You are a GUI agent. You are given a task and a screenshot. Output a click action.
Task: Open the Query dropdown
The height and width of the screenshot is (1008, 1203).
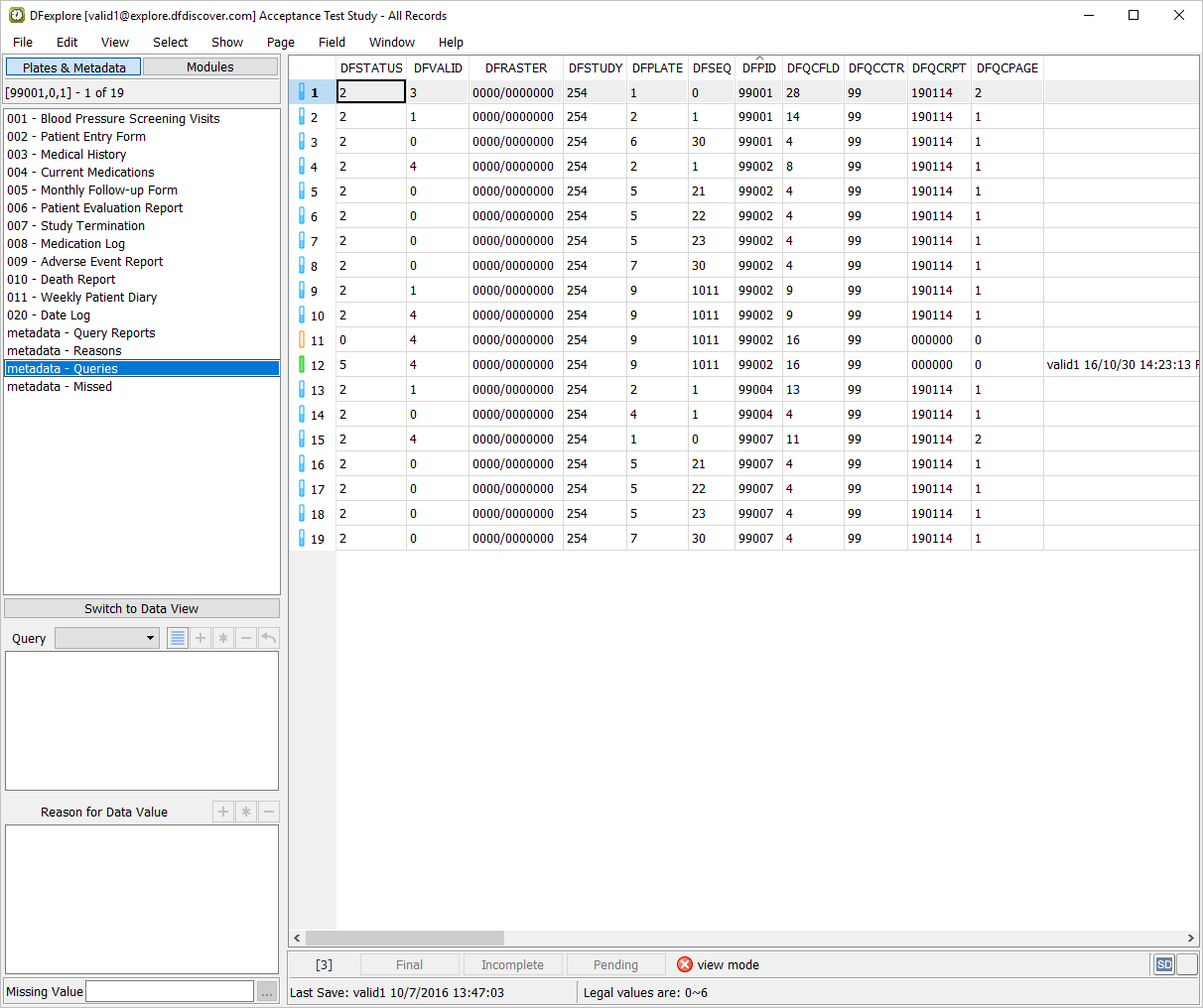pyautogui.click(x=107, y=638)
